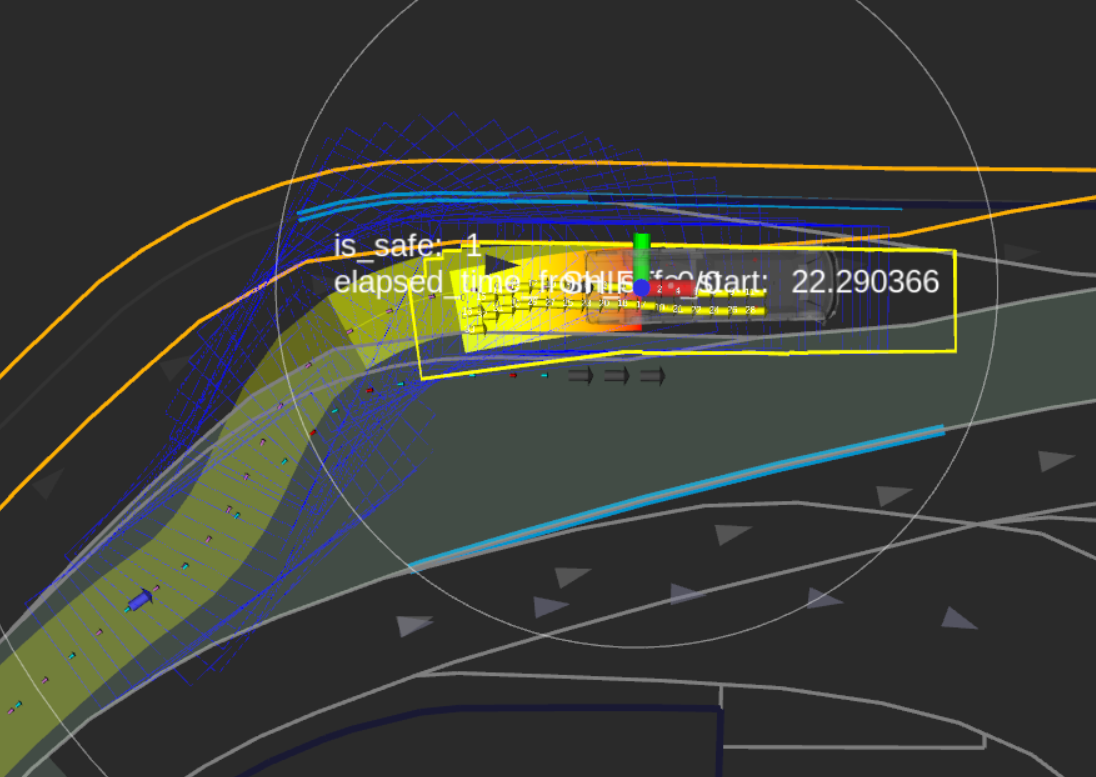Select the long cyan line below the vehicle
Screen dimensions: 1096x777
(680, 494)
